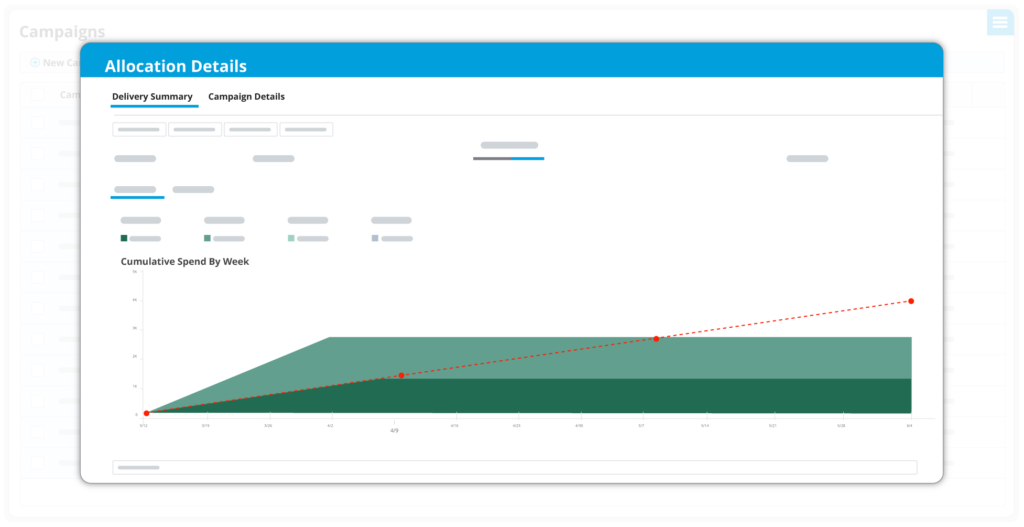Click the light mint legend swatch
Image resolution: width=1024 pixels, height=527 pixels.
click(291, 238)
